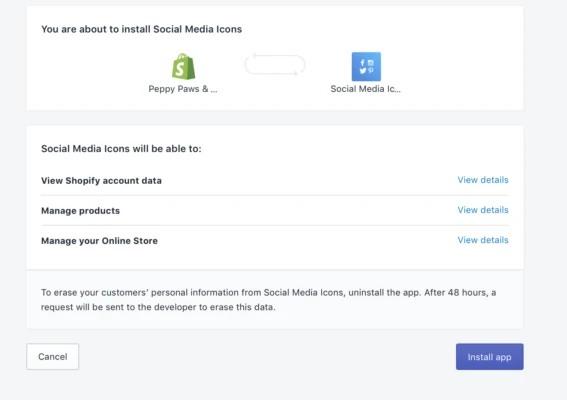
Task: Cancel the app installation
Action: coord(53,357)
